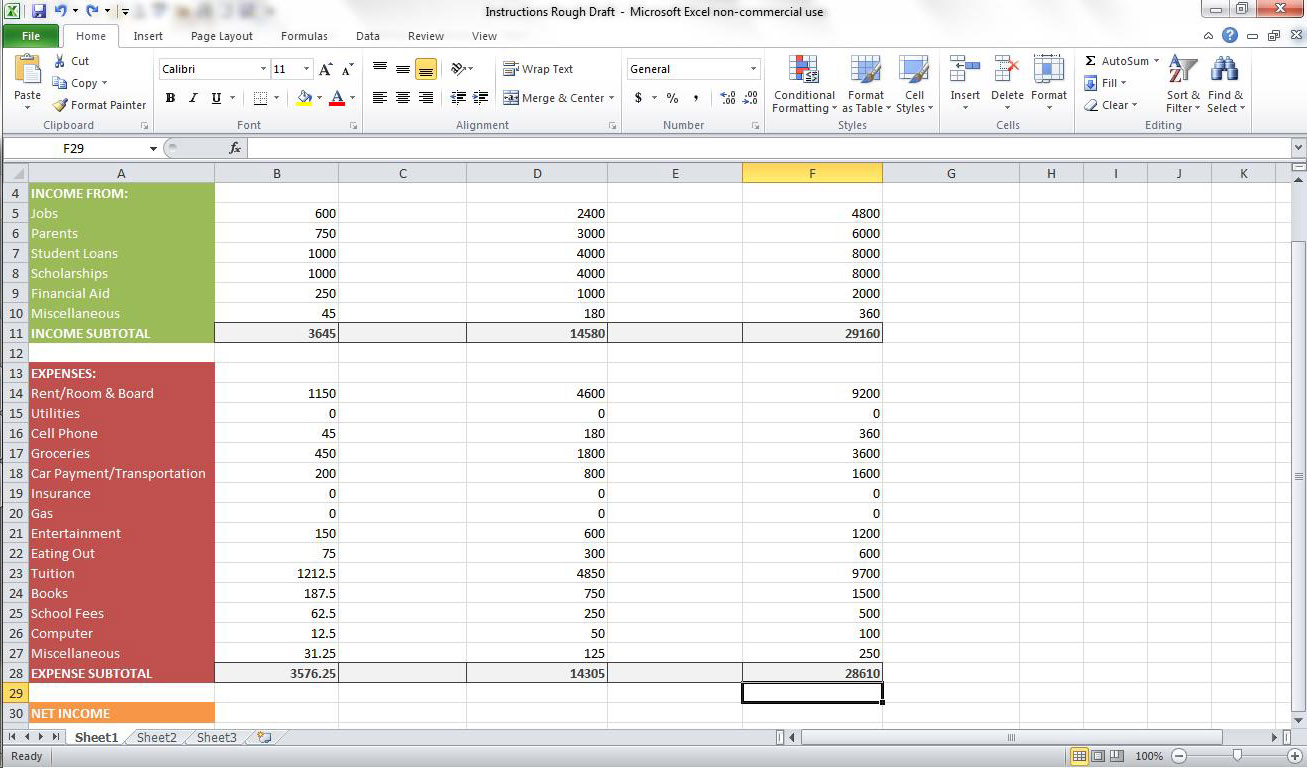Click the Undo arrow icon
This screenshot has width=1307, height=768.
click(61, 11)
